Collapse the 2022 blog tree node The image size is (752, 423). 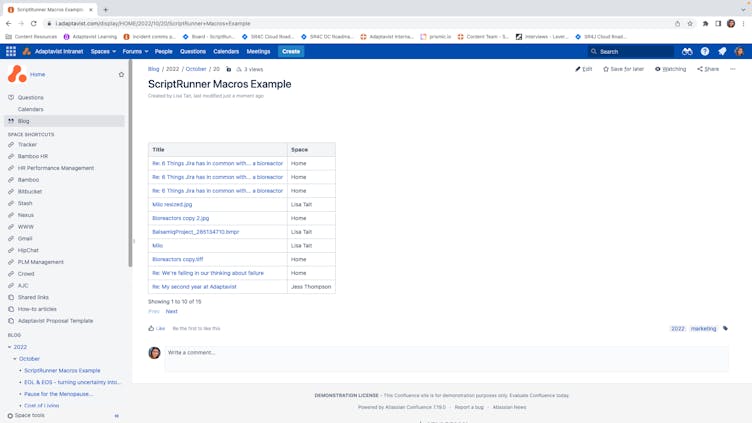click(x=10, y=347)
